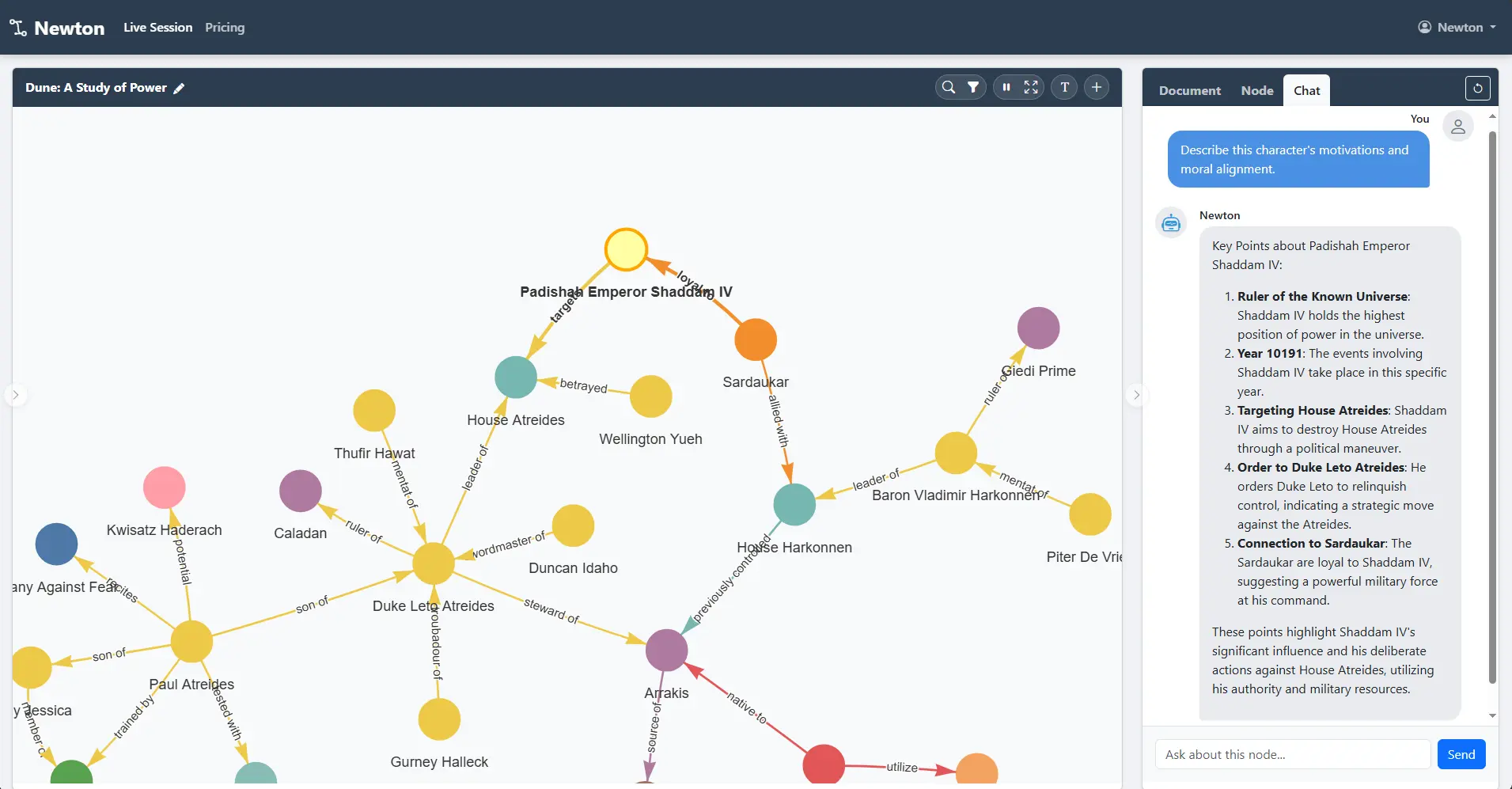Click the user message bubble about motivations
Image resolution: width=1512 pixels, height=789 pixels.
(1298, 159)
